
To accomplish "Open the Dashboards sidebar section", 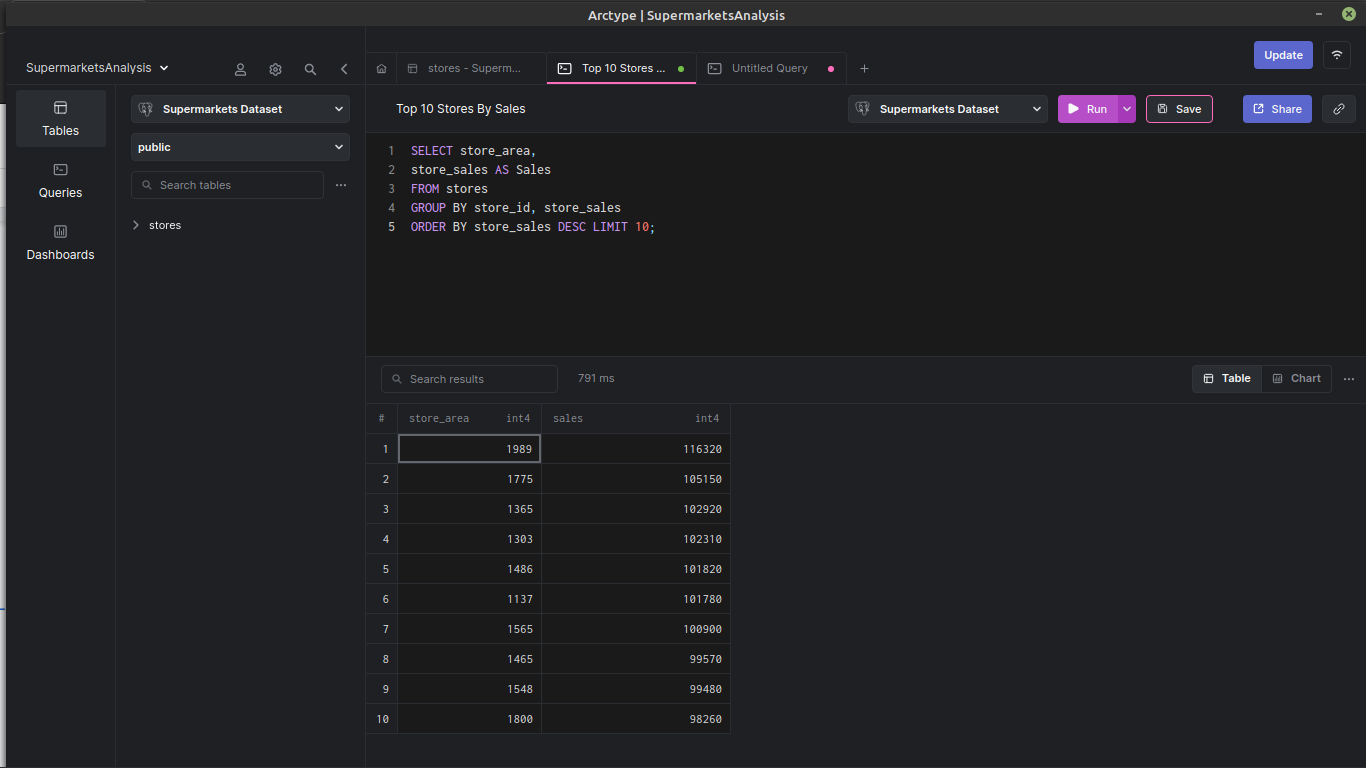I will [60, 243].
